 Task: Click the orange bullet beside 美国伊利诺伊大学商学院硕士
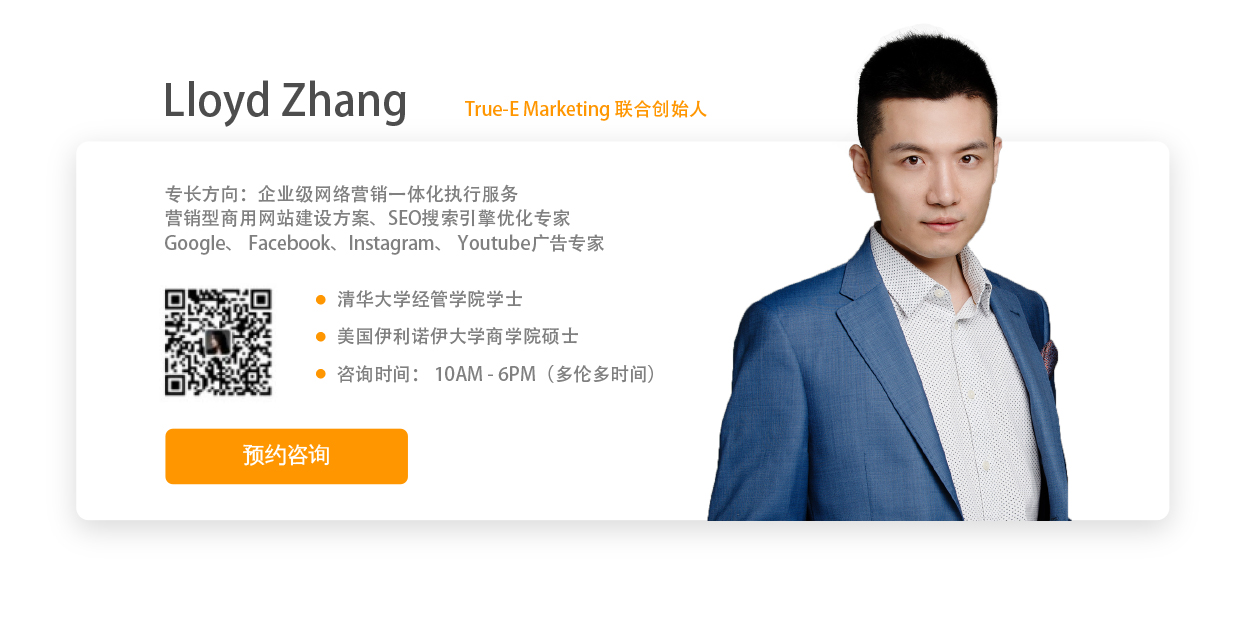(x=321, y=337)
